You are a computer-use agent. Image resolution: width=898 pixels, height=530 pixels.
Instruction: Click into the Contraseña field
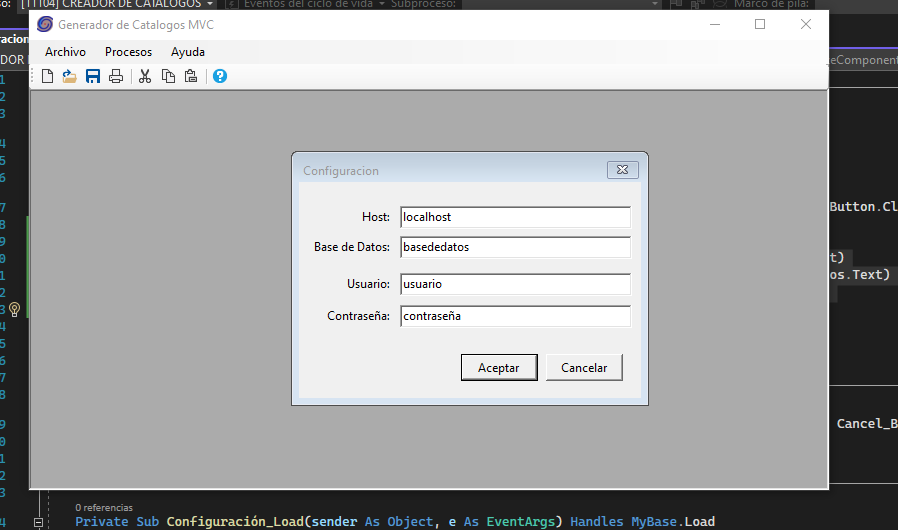(x=515, y=316)
